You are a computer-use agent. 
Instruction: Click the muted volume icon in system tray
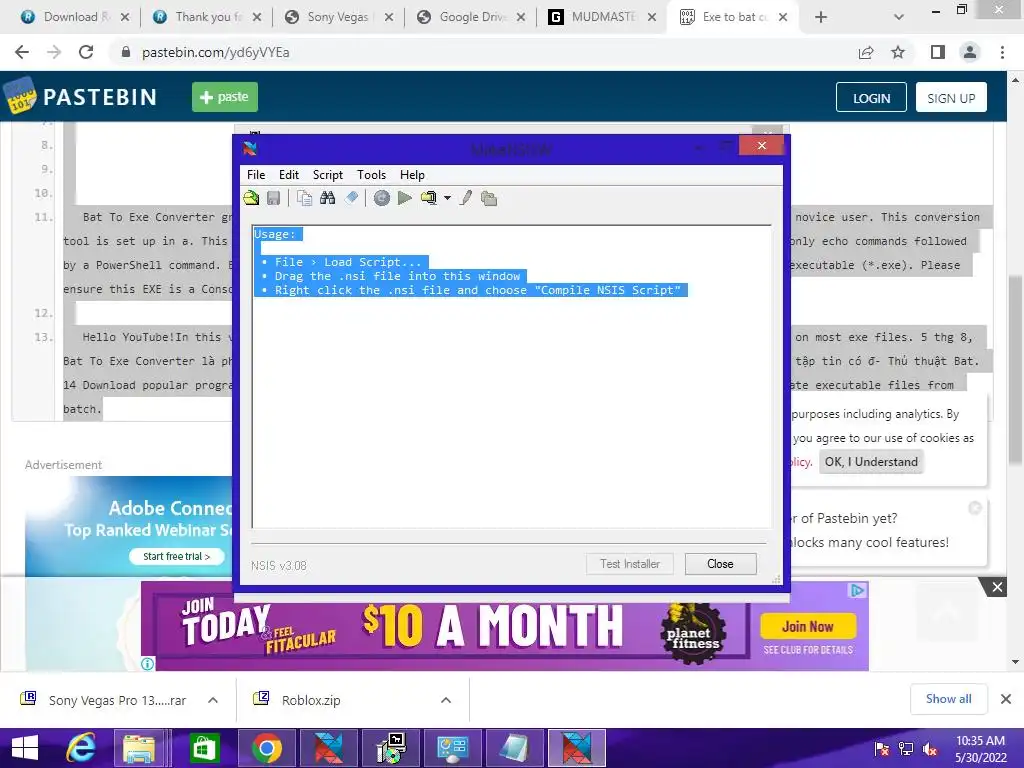[x=931, y=749]
